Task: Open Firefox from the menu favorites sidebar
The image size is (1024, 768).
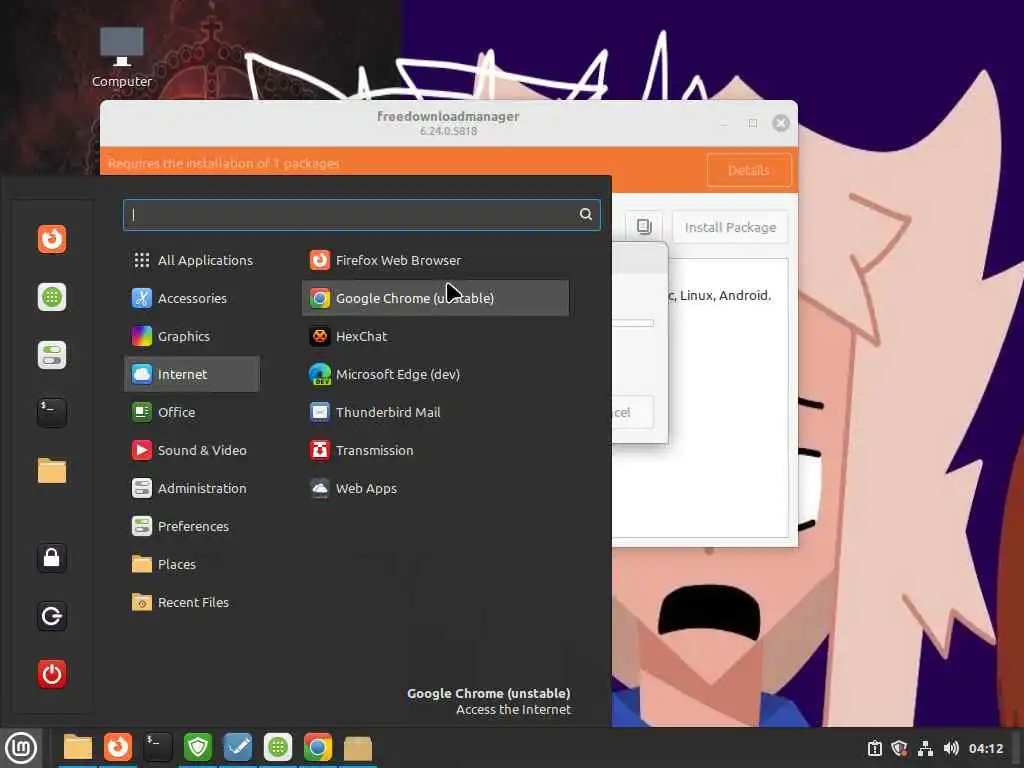Action: [52, 239]
